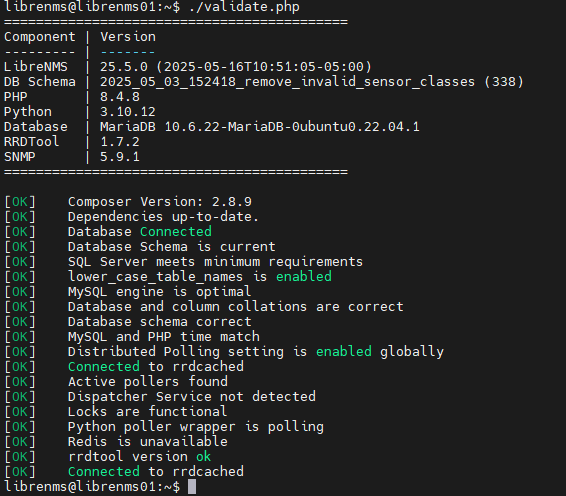This screenshot has width=566, height=496.
Task: Click the Python version 3.10.12
Action: pos(128,112)
